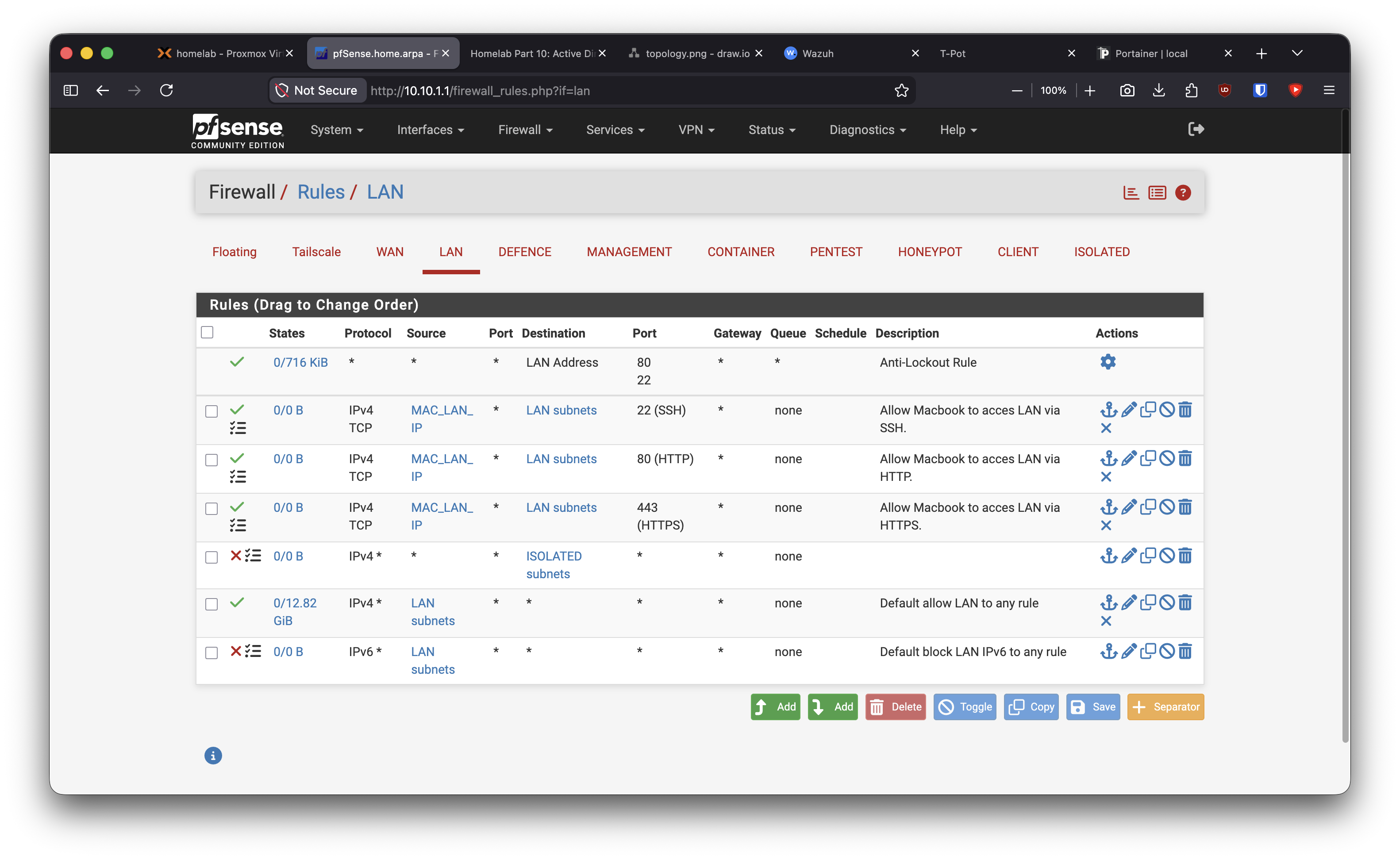1400x860 pixels.
Task: Click the uBlock Origin extension icon
Action: tap(1224, 90)
